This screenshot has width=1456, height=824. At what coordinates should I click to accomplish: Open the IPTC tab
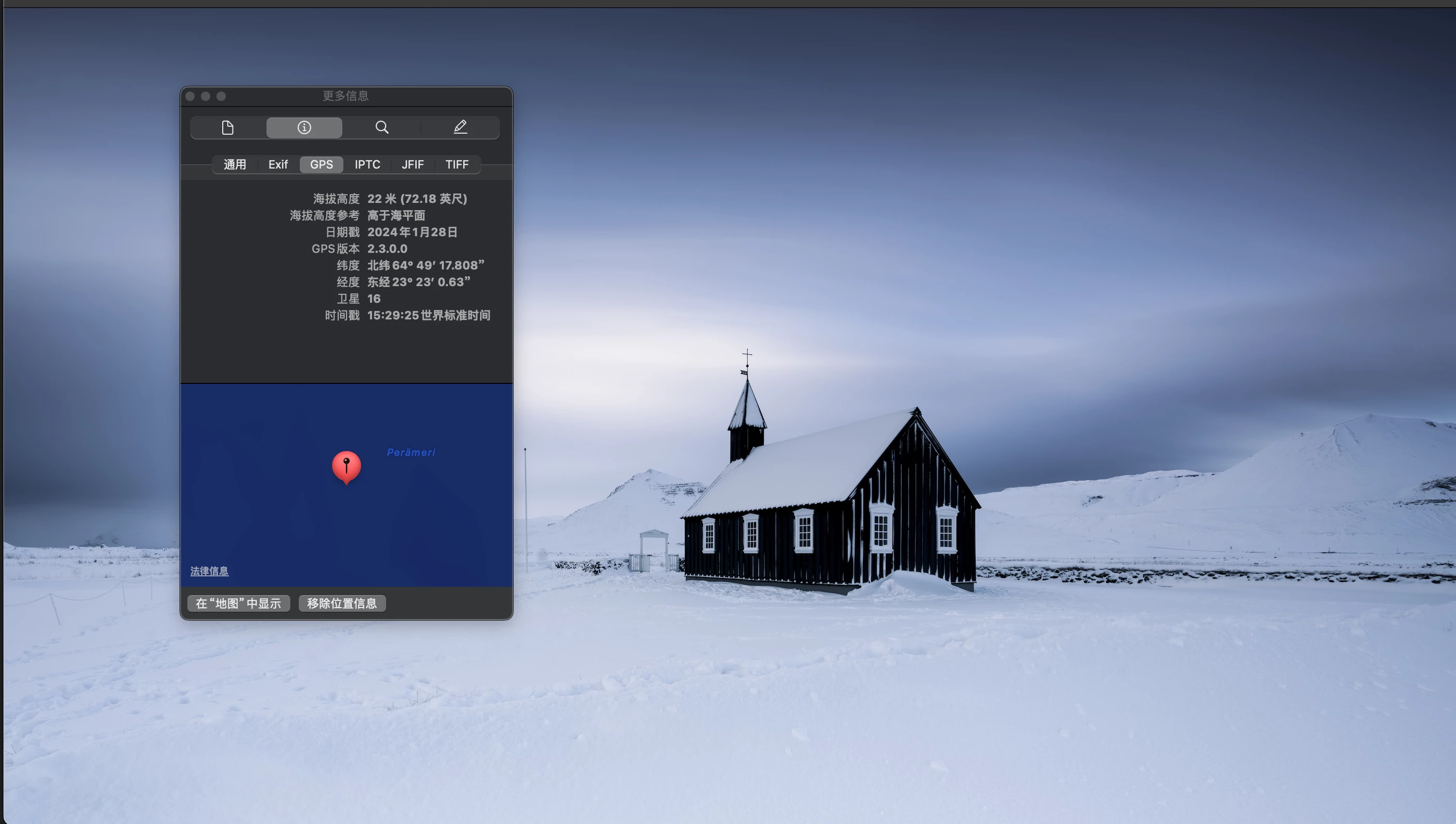point(367,165)
